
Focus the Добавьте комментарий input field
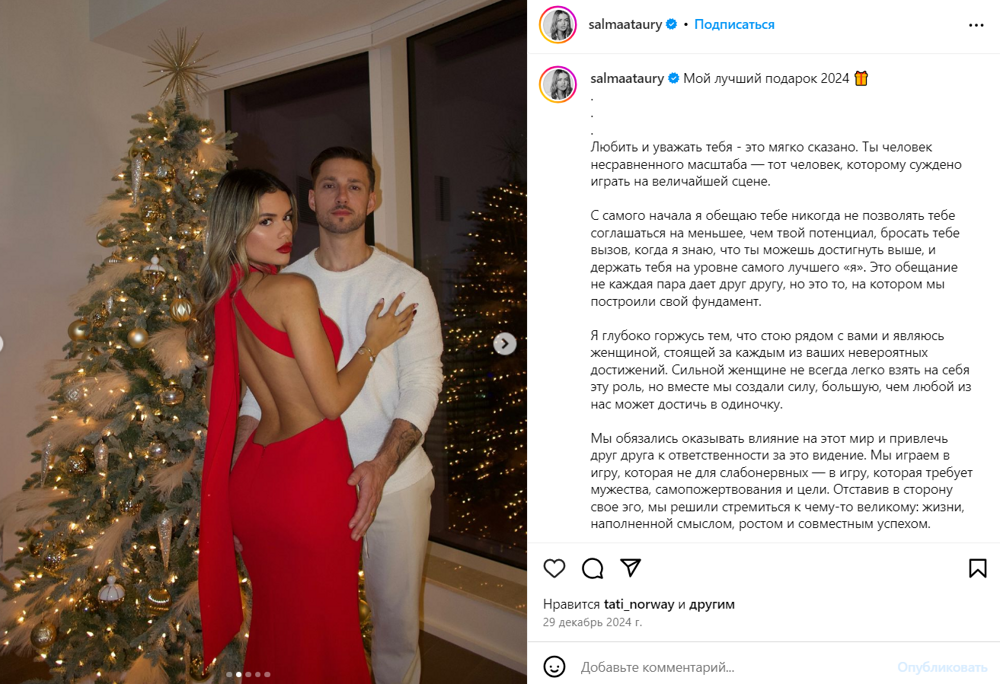click(x=733, y=667)
